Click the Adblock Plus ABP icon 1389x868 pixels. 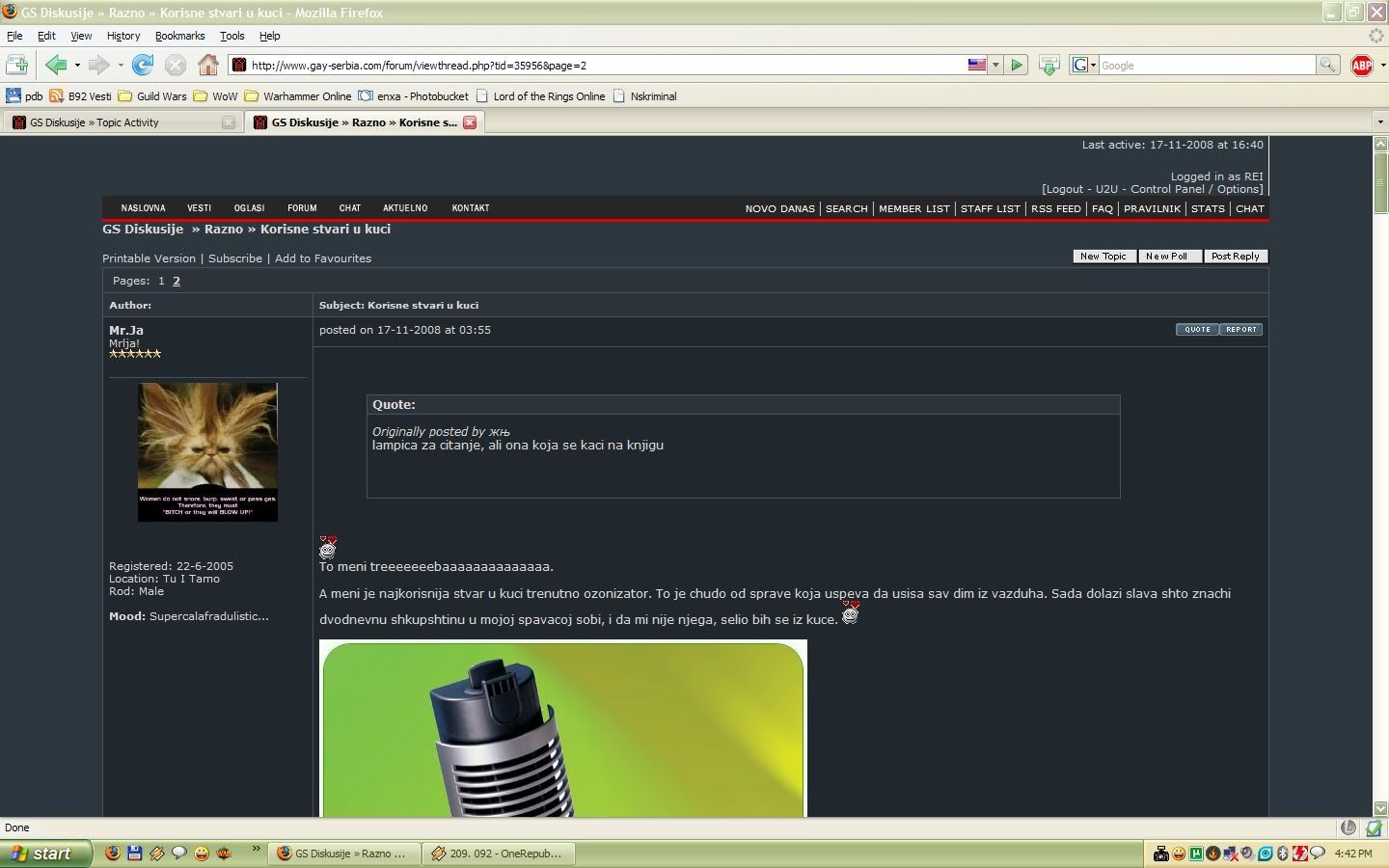[x=1361, y=65]
